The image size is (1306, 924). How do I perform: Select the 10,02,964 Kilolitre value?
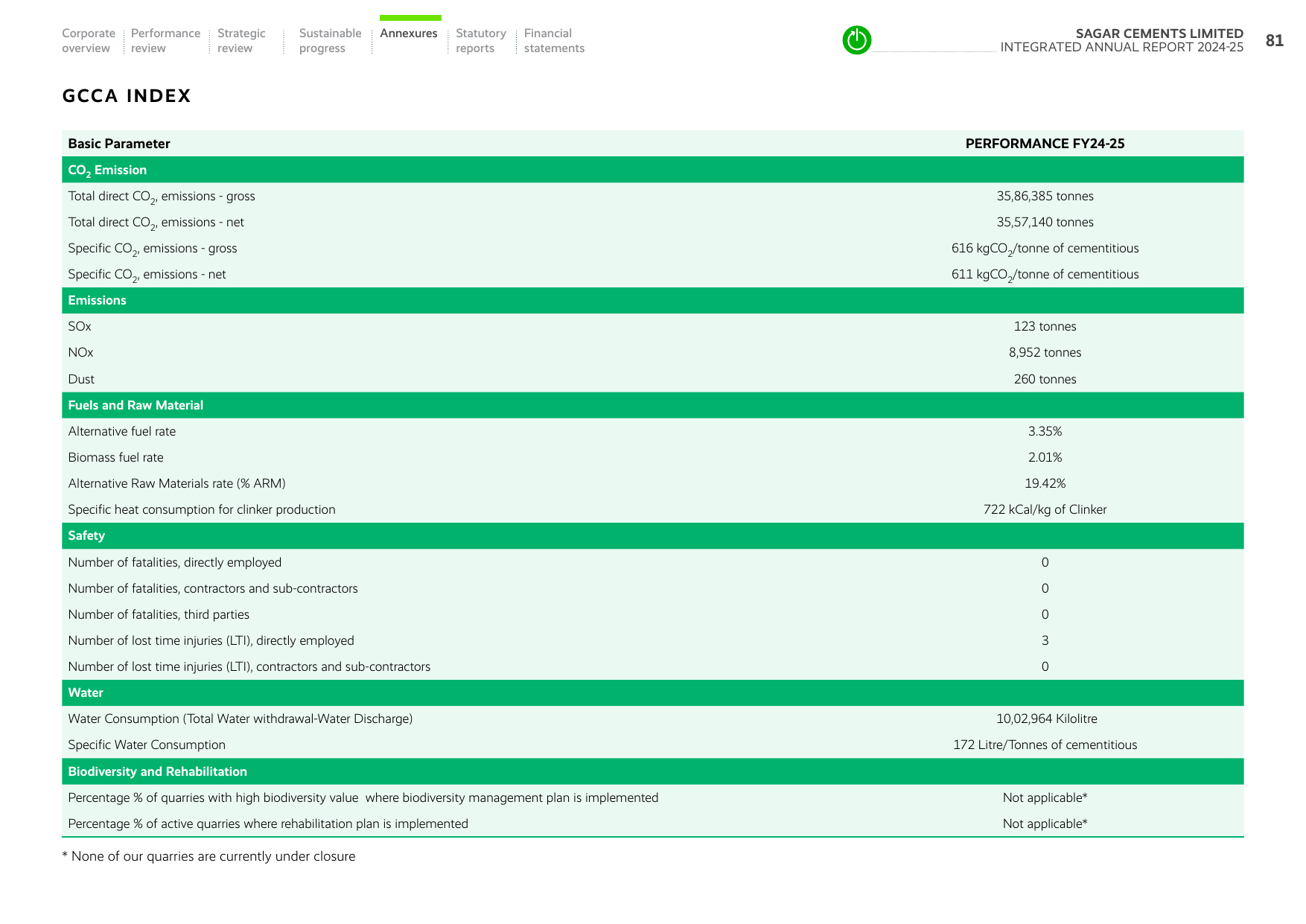tap(1046, 719)
